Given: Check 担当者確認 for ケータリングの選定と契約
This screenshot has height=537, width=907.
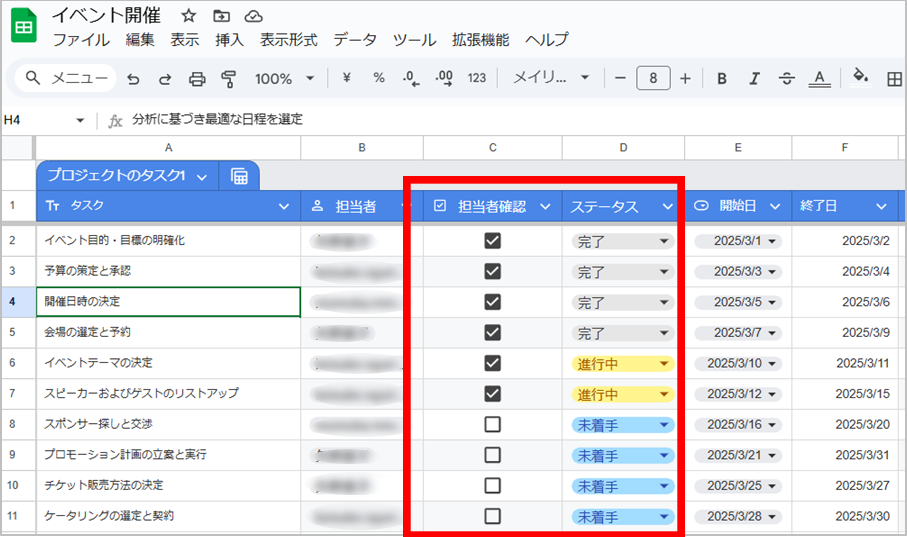Looking at the screenshot, I should coord(492,516).
